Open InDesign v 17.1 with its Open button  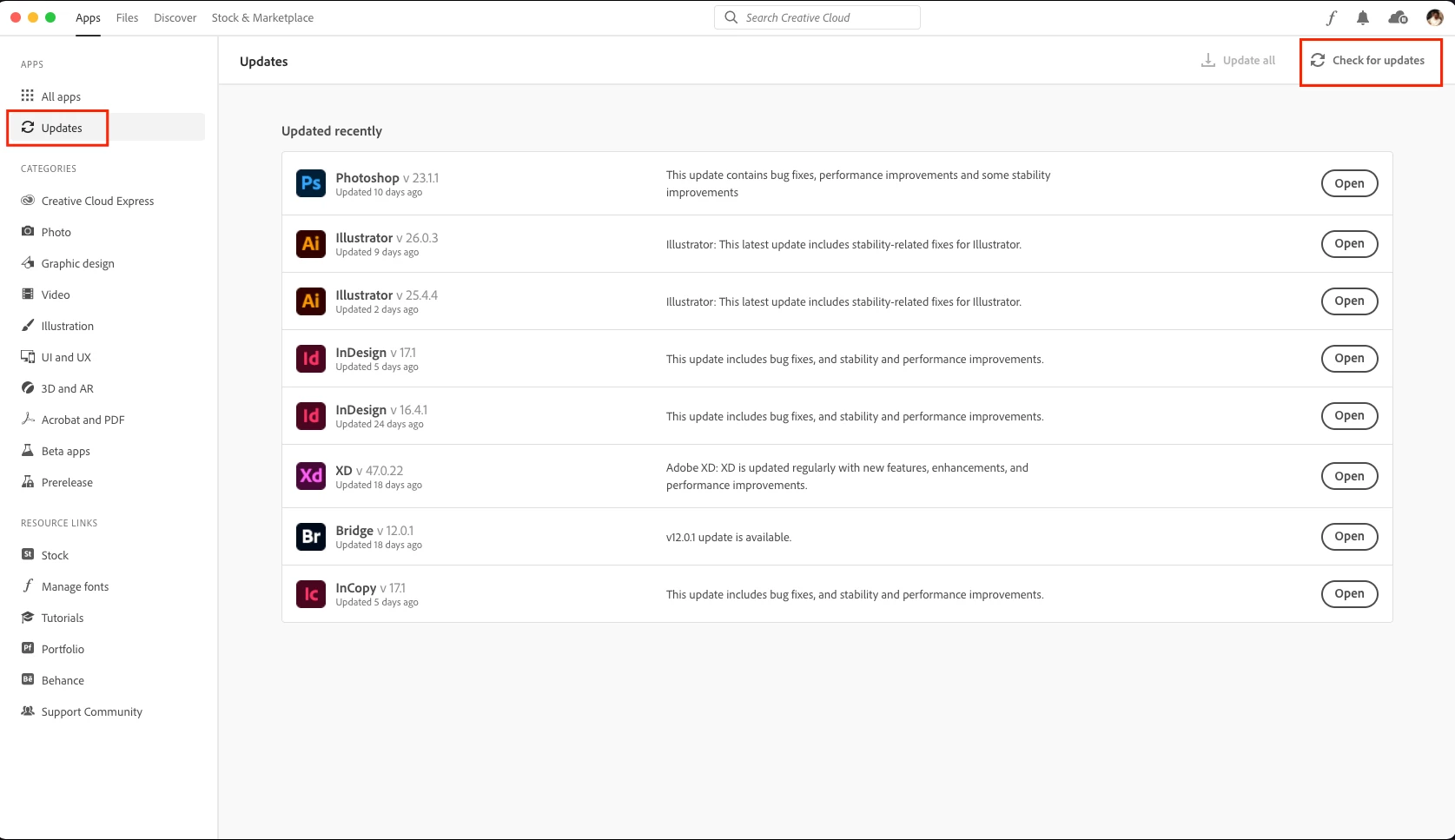tap(1349, 358)
